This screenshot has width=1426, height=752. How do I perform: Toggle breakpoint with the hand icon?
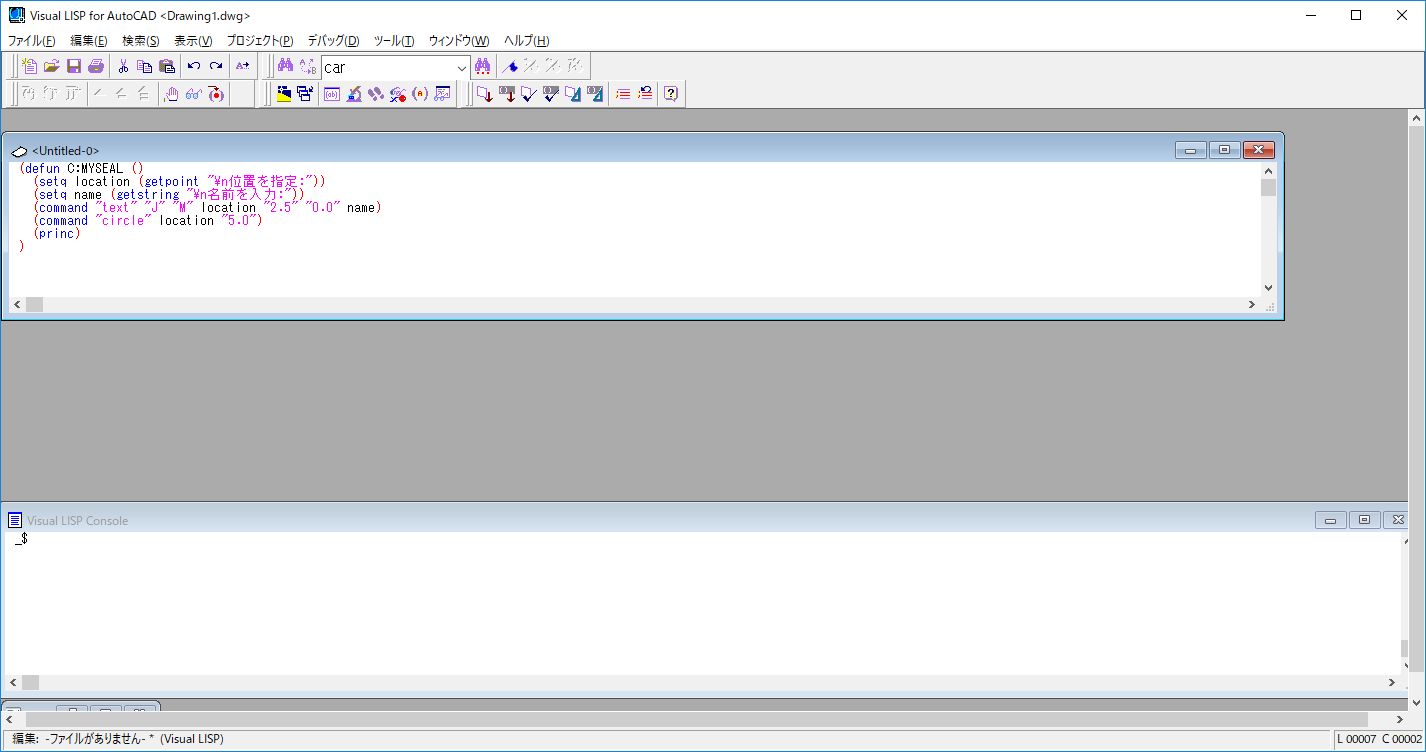pos(171,94)
